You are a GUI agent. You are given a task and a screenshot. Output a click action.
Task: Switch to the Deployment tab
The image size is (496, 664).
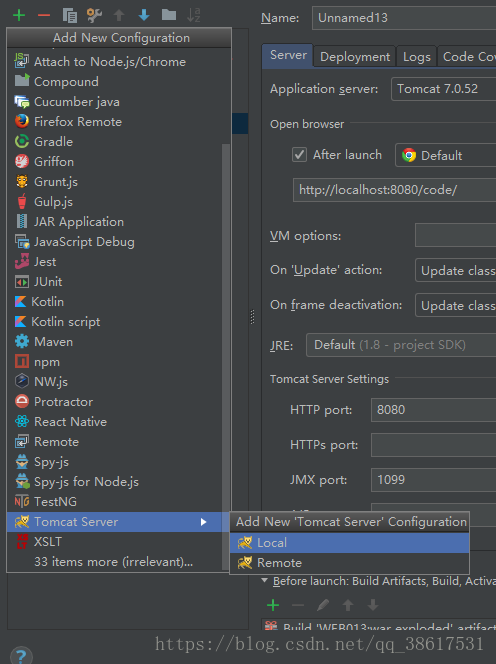pos(355,57)
